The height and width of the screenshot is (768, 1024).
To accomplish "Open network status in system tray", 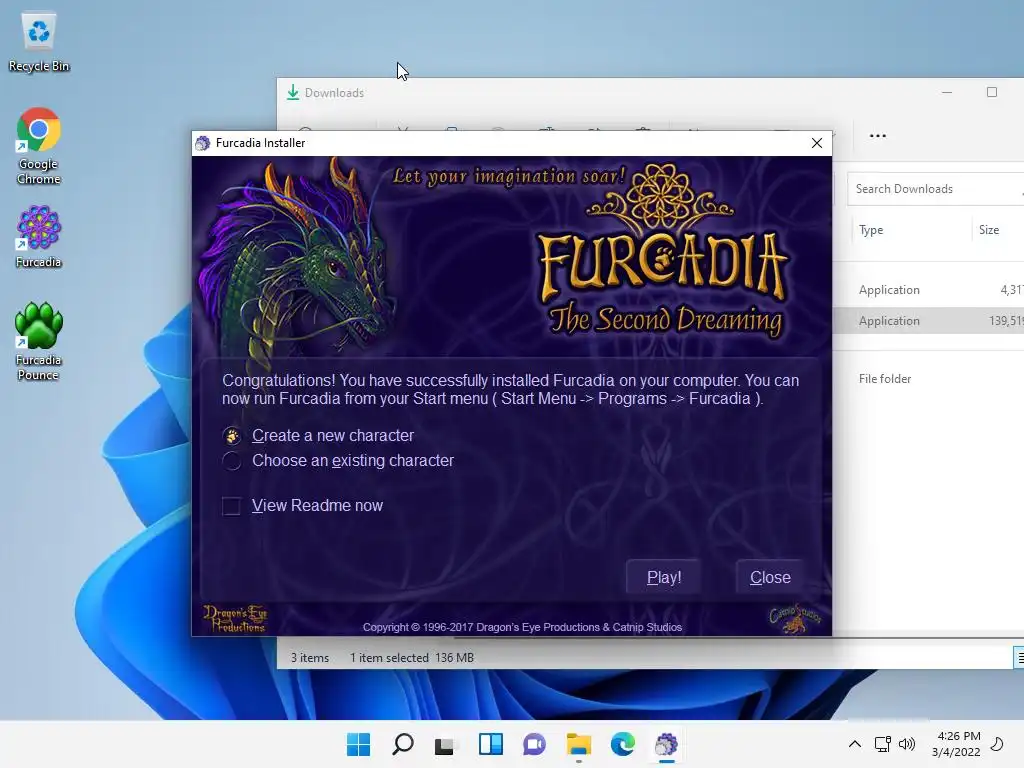I will [882, 744].
